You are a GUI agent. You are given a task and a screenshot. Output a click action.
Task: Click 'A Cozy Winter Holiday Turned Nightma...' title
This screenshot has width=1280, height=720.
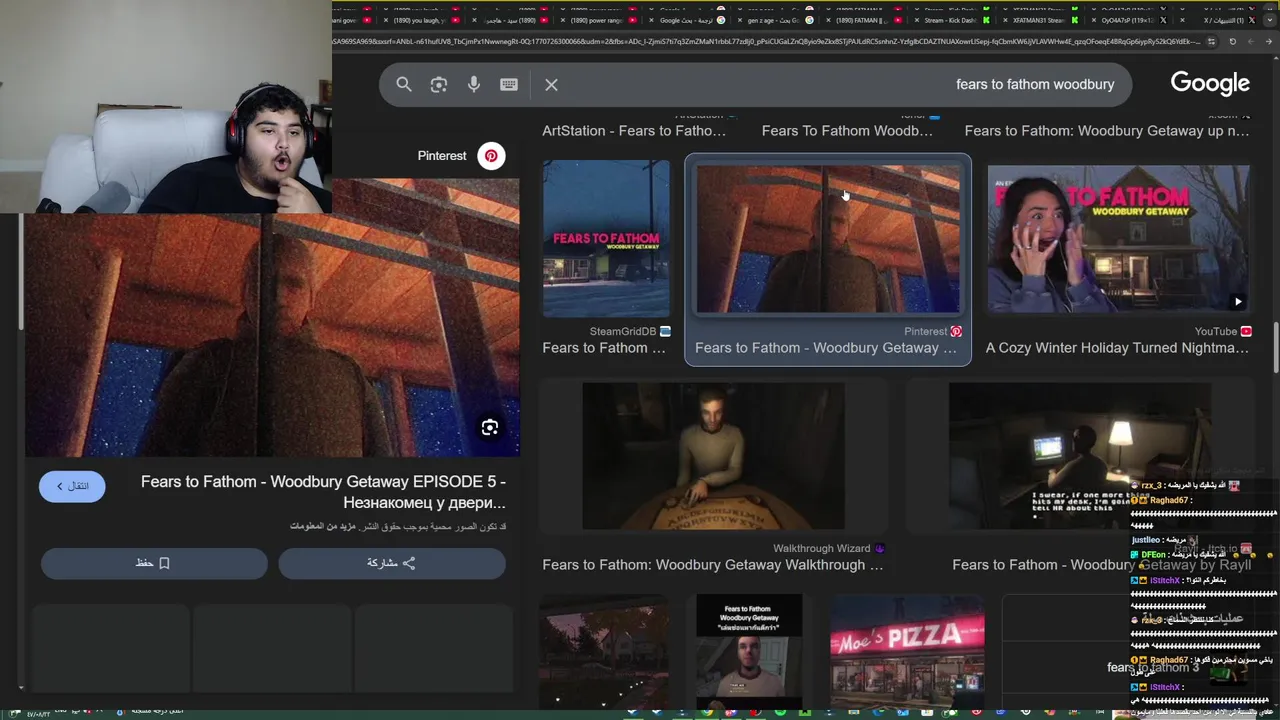point(1117,348)
